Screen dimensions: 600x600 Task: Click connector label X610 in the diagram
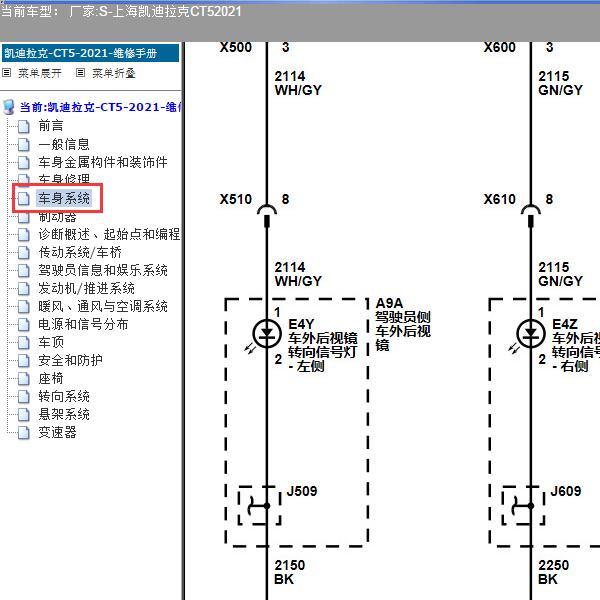[500, 199]
